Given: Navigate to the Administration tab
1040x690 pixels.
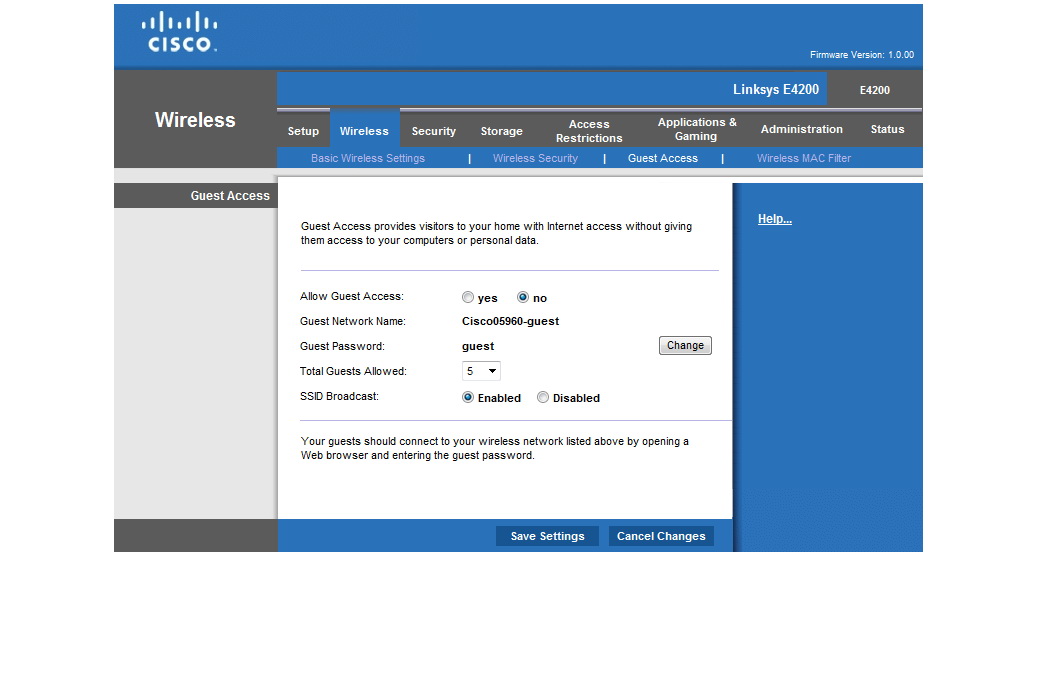Looking at the screenshot, I should [x=801, y=130].
